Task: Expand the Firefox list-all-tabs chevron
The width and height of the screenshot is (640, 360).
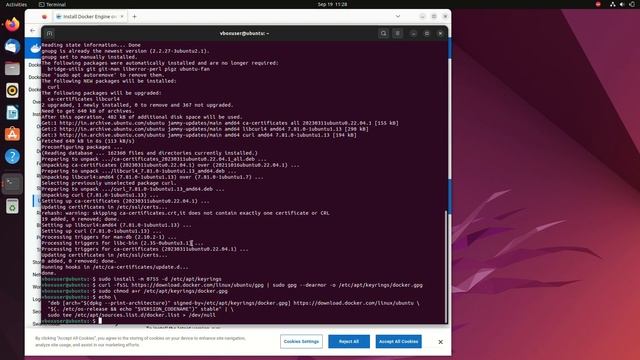Action: click(x=398, y=16)
